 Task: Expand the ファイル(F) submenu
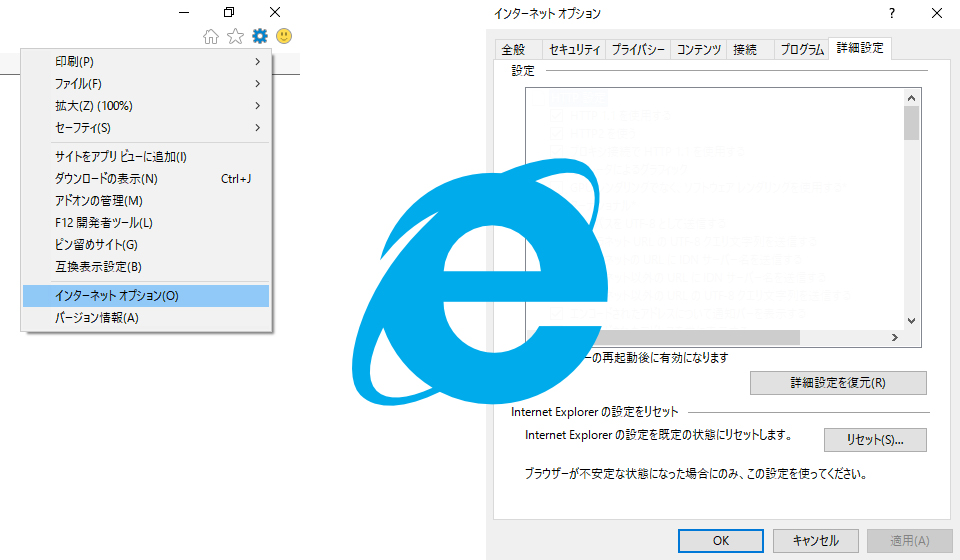pyautogui.click(x=146, y=84)
